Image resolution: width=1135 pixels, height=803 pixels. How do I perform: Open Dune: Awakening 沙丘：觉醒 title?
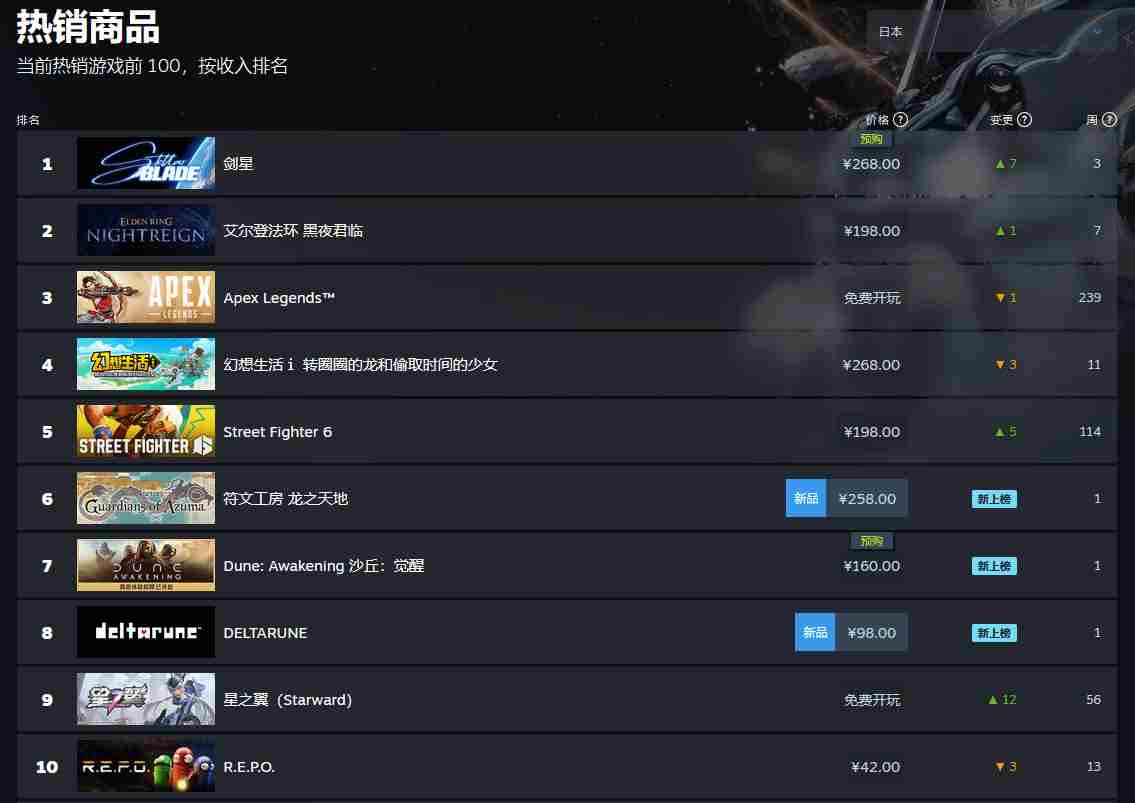click(x=324, y=566)
